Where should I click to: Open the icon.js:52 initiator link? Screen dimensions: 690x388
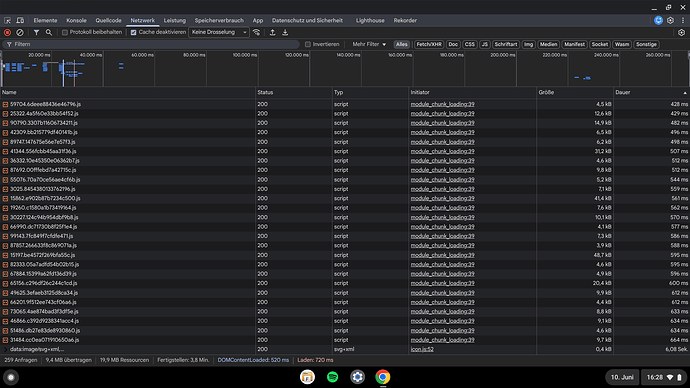(x=422, y=350)
